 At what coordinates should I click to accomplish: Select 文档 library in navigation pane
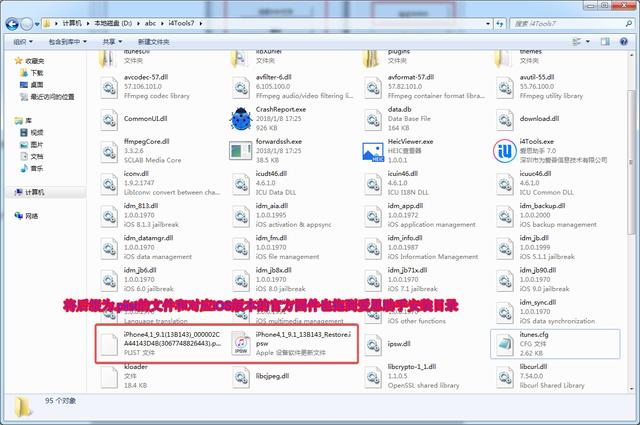click(37, 156)
